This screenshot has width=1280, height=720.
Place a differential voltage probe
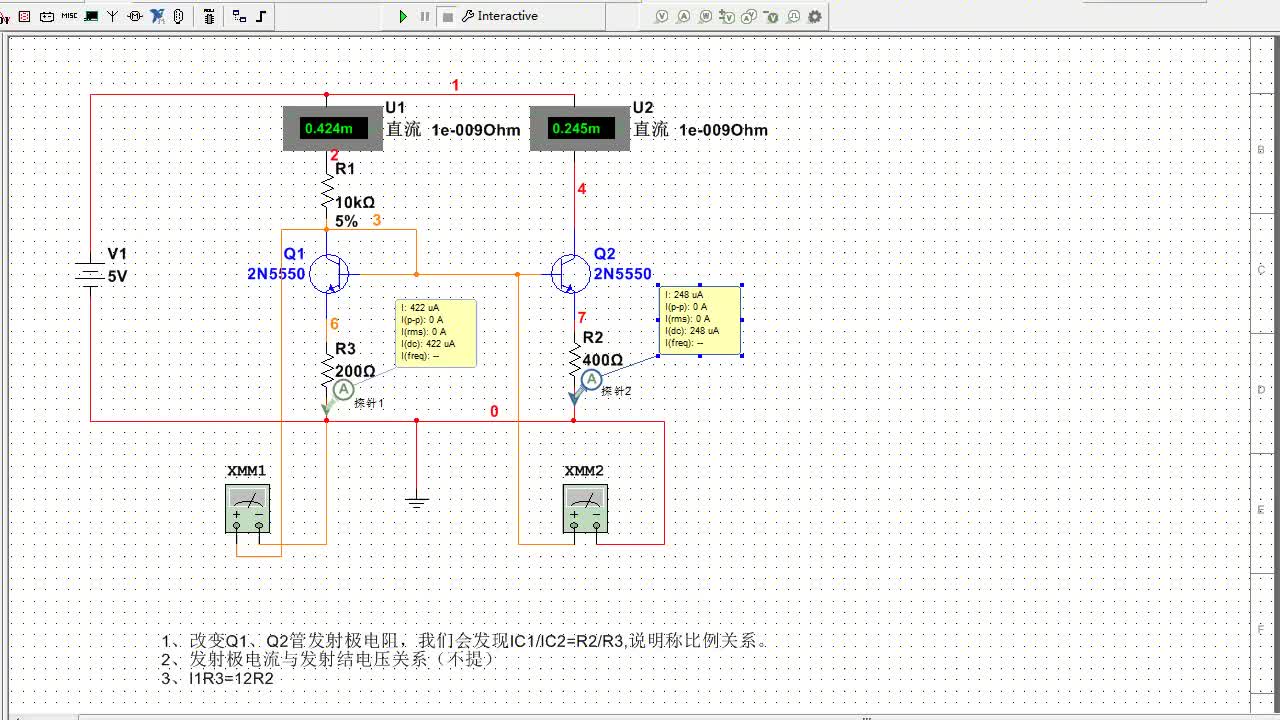pyautogui.click(x=727, y=16)
